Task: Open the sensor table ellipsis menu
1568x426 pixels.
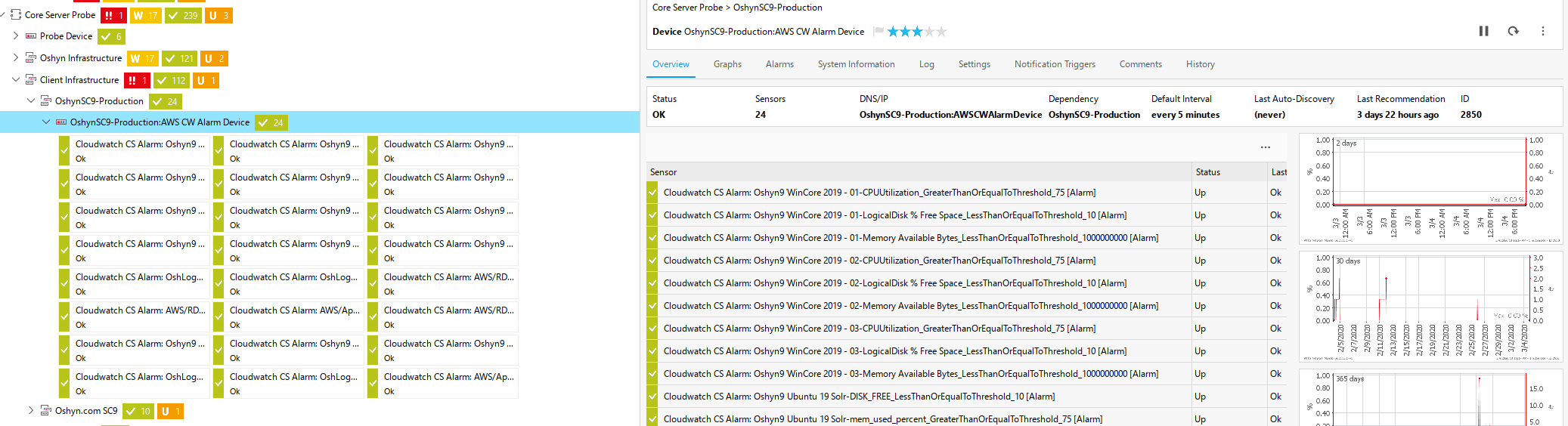Action: [x=1265, y=147]
